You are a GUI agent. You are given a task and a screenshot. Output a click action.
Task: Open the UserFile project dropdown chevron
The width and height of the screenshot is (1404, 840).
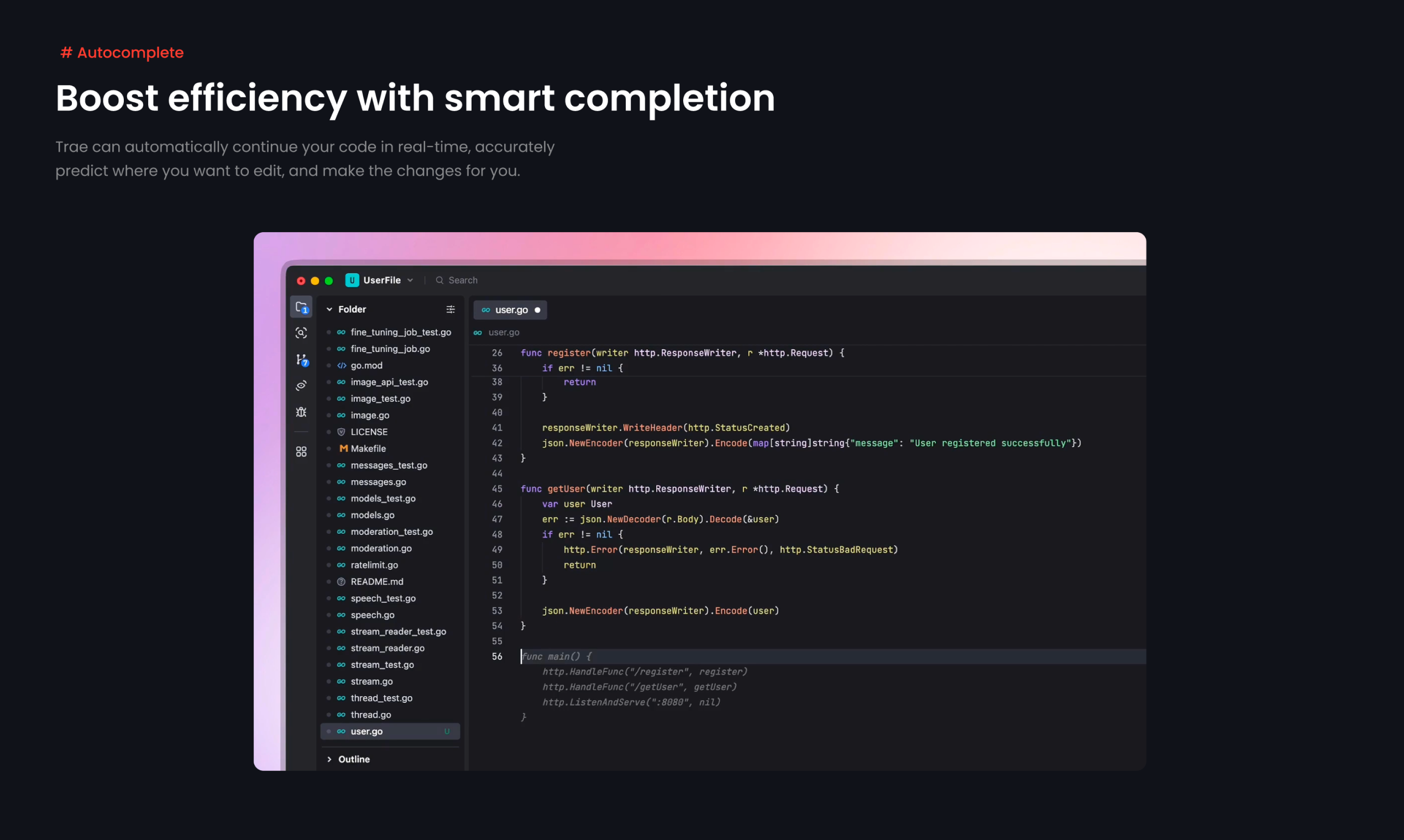[411, 280]
